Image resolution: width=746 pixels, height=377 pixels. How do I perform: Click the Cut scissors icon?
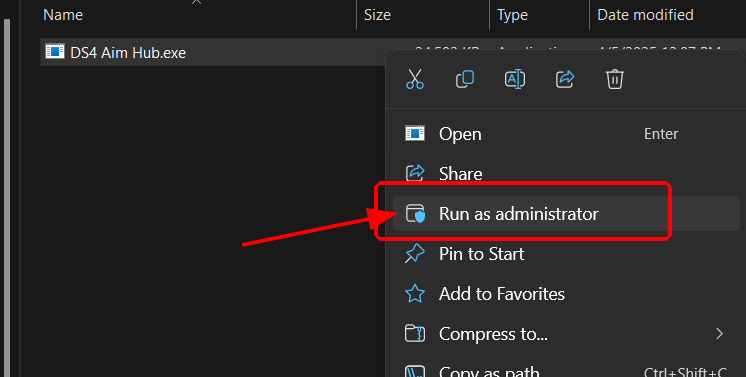pos(415,79)
